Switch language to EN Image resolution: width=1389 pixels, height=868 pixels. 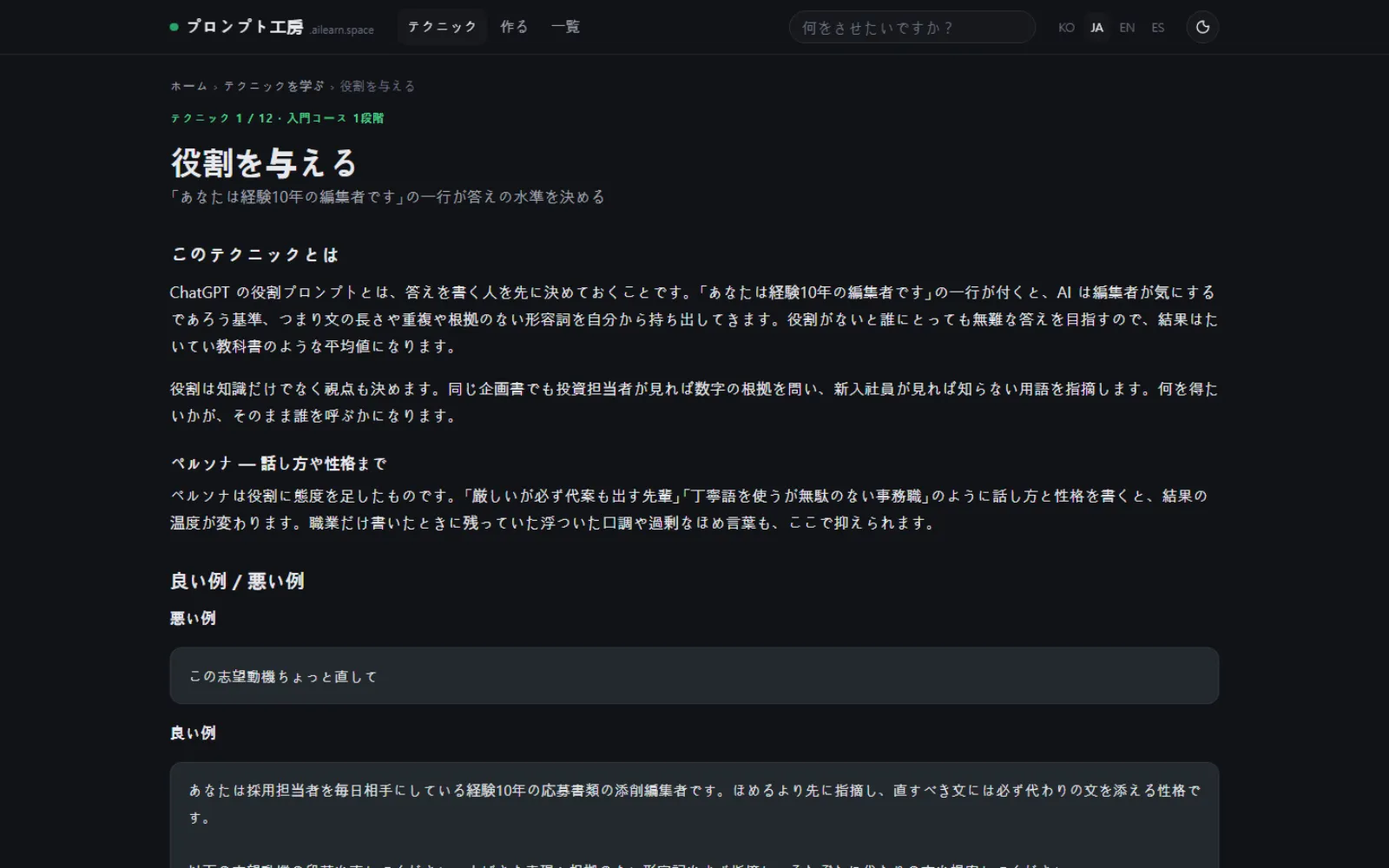tap(1127, 28)
